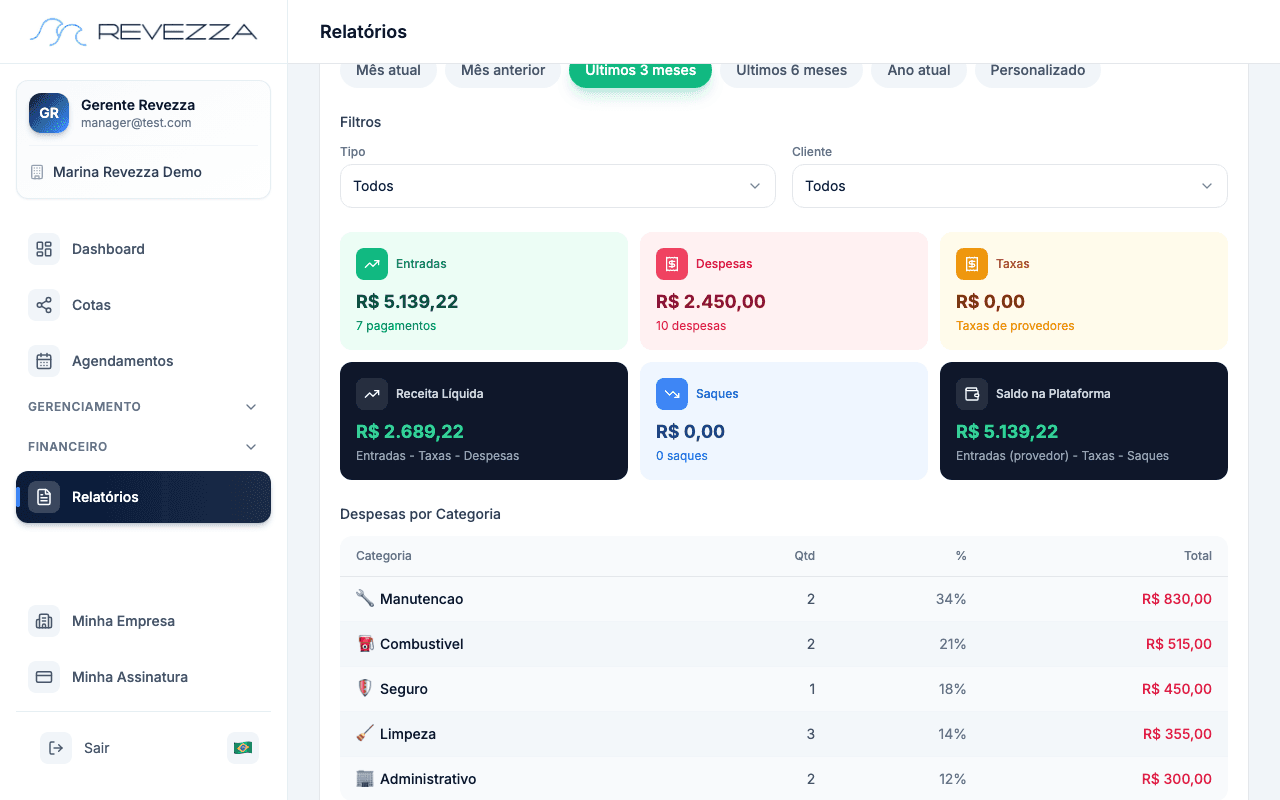Expand the Gerenciamento section
Screen dimensions: 1280x800
coord(143,407)
